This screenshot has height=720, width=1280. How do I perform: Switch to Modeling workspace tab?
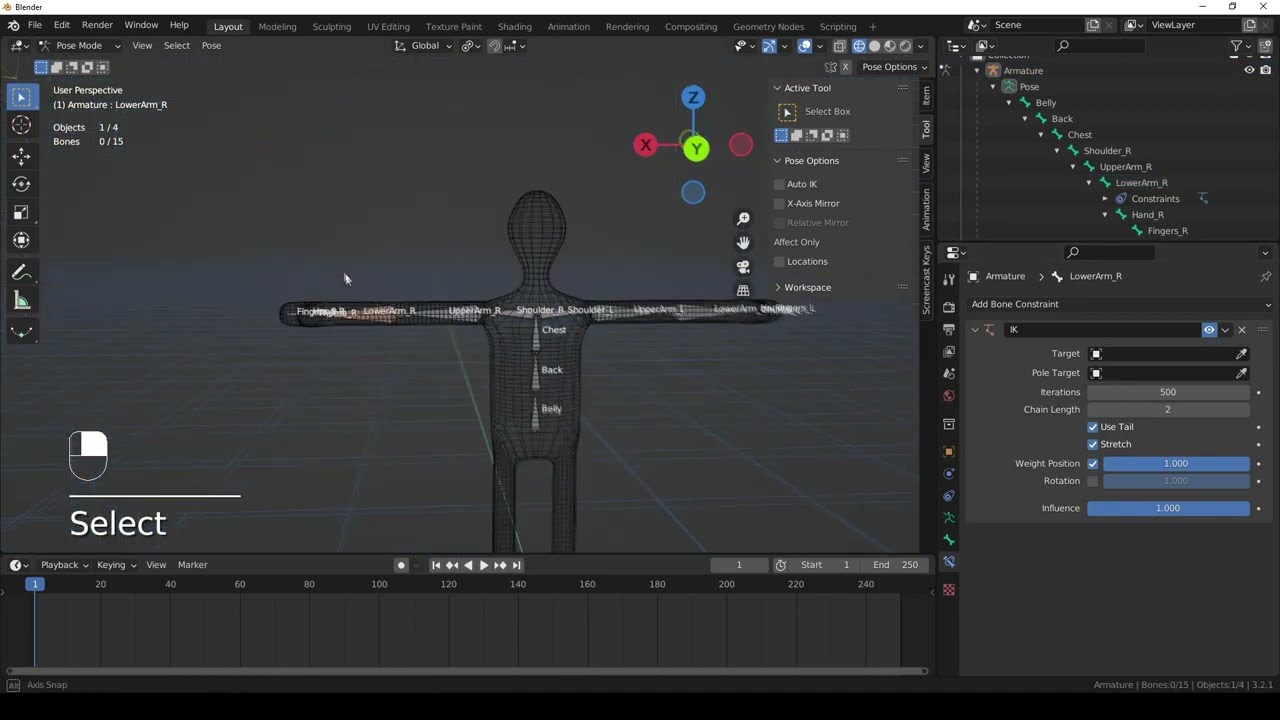(277, 27)
